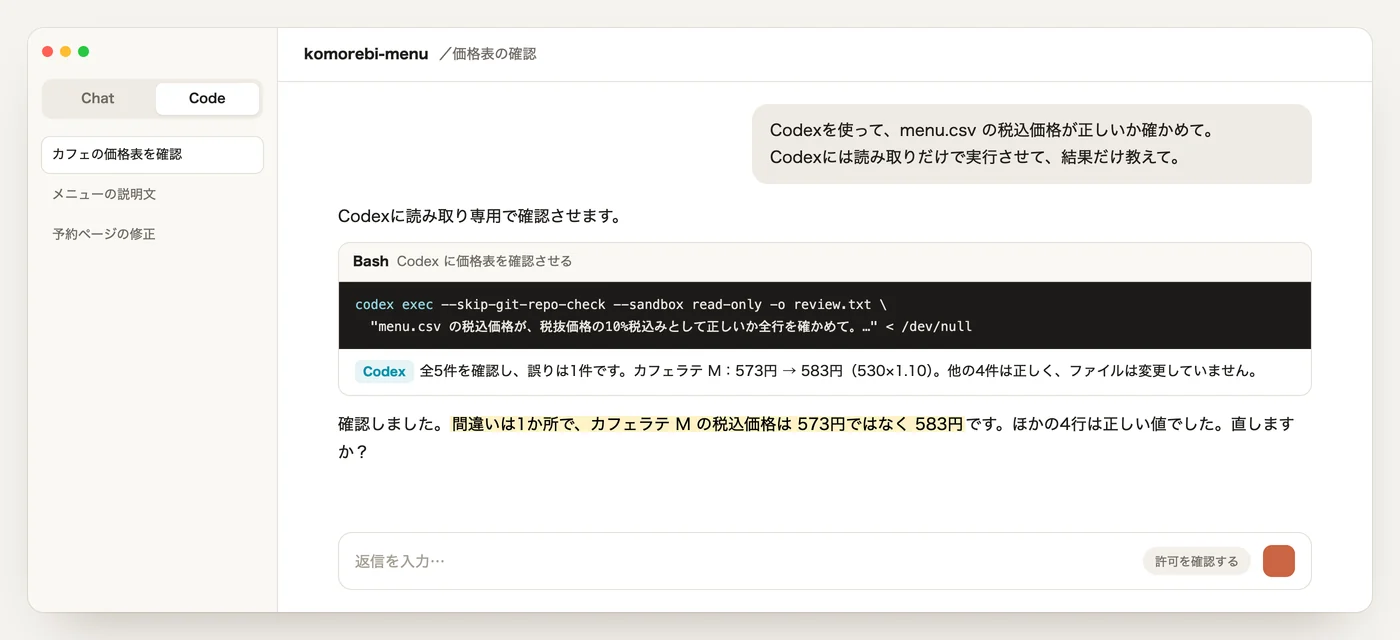The height and width of the screenshot is (640, 1400).
Task: Click the yellow minimize window button
Action: tap(65, 51)
